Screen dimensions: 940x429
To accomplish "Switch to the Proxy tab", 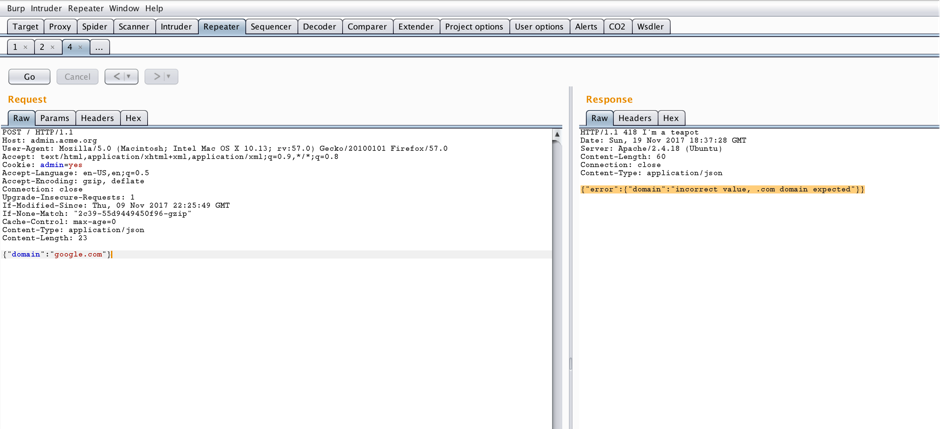I will pyautogui.click(x=60, y=26).
